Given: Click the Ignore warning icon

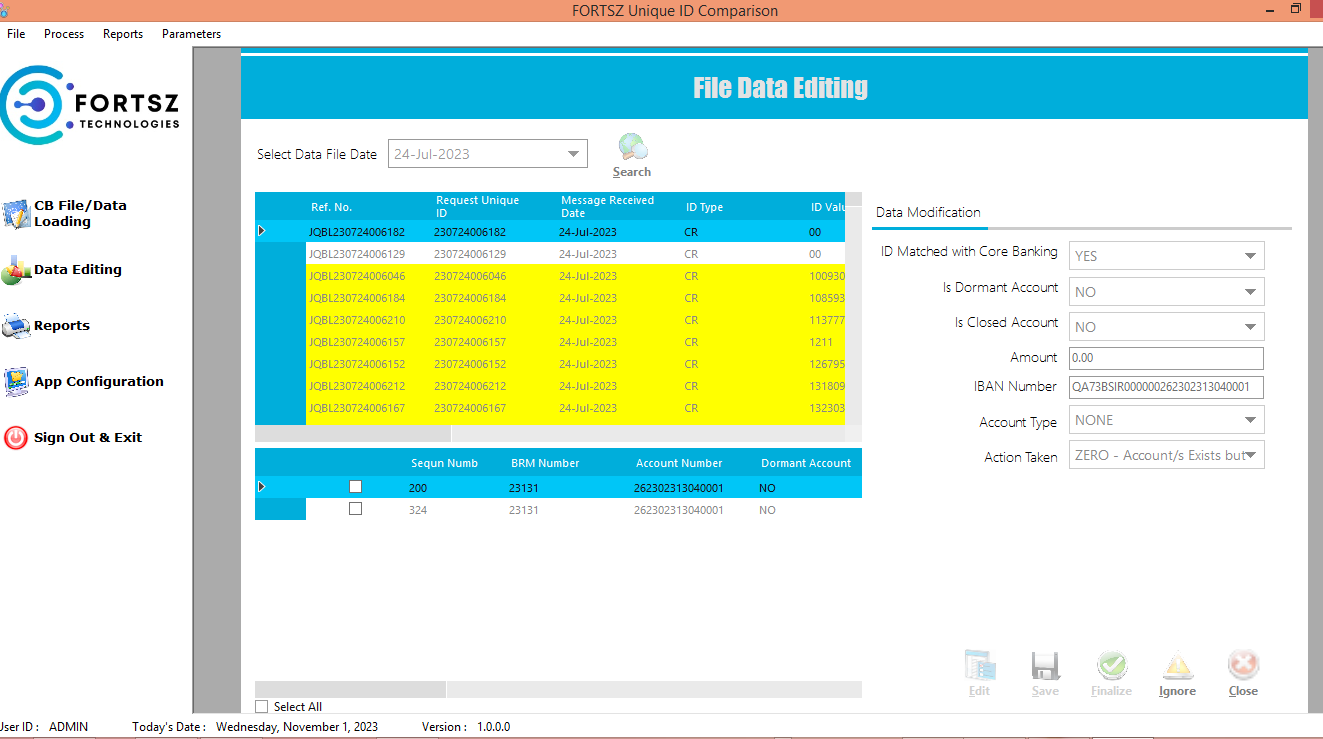Looking at the screenshot, I should tap(1177, 667).
